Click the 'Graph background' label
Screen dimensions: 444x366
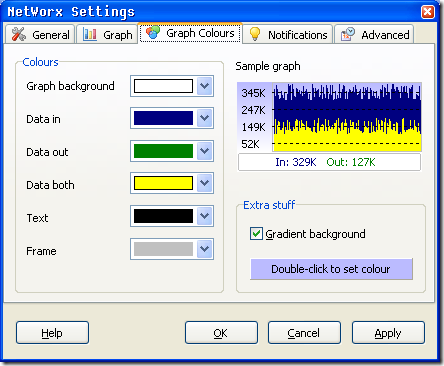pyautogui.click(x=70, y=86)
